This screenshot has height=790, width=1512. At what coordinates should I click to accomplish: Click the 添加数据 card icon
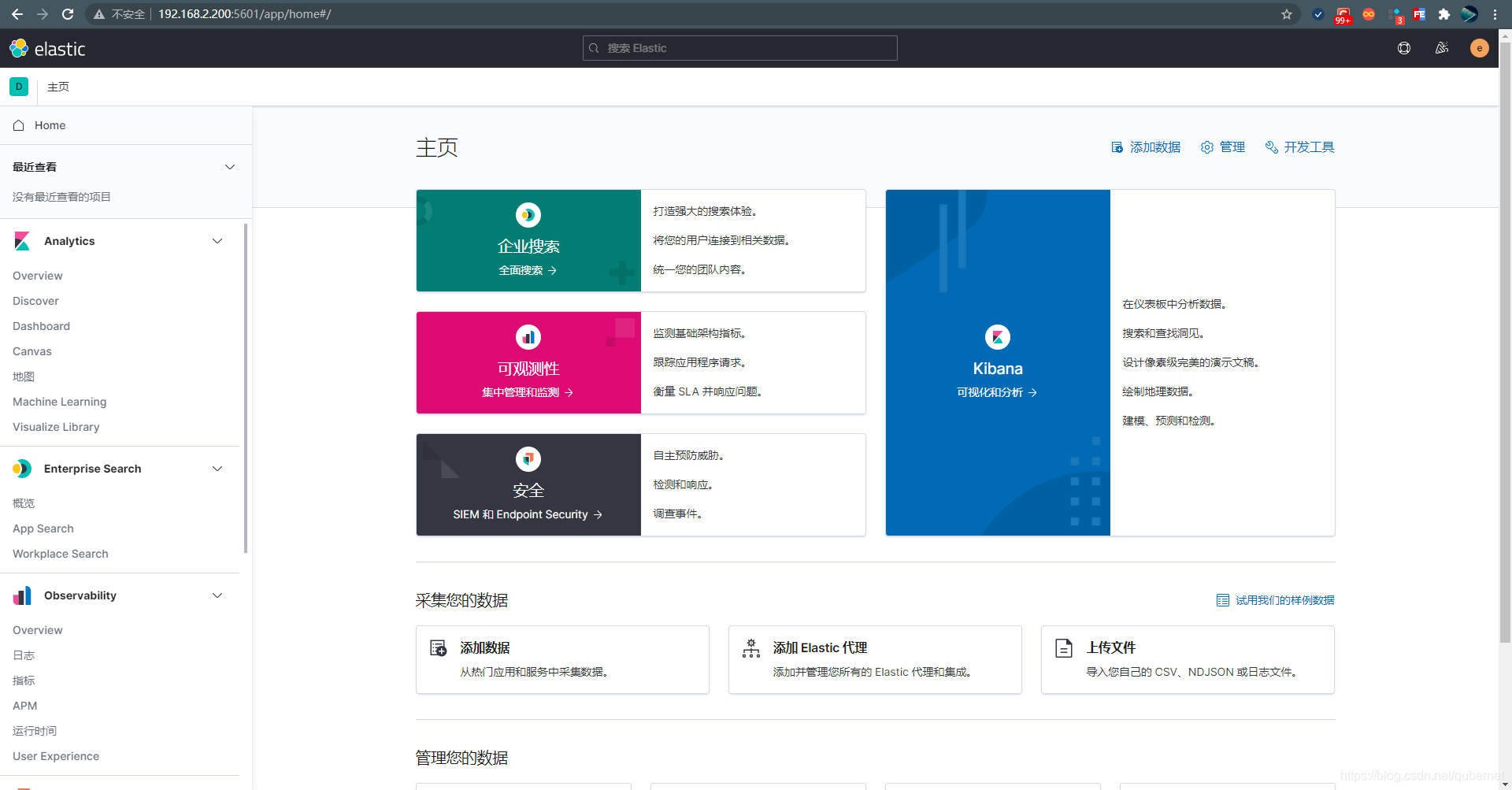[439, 648]
